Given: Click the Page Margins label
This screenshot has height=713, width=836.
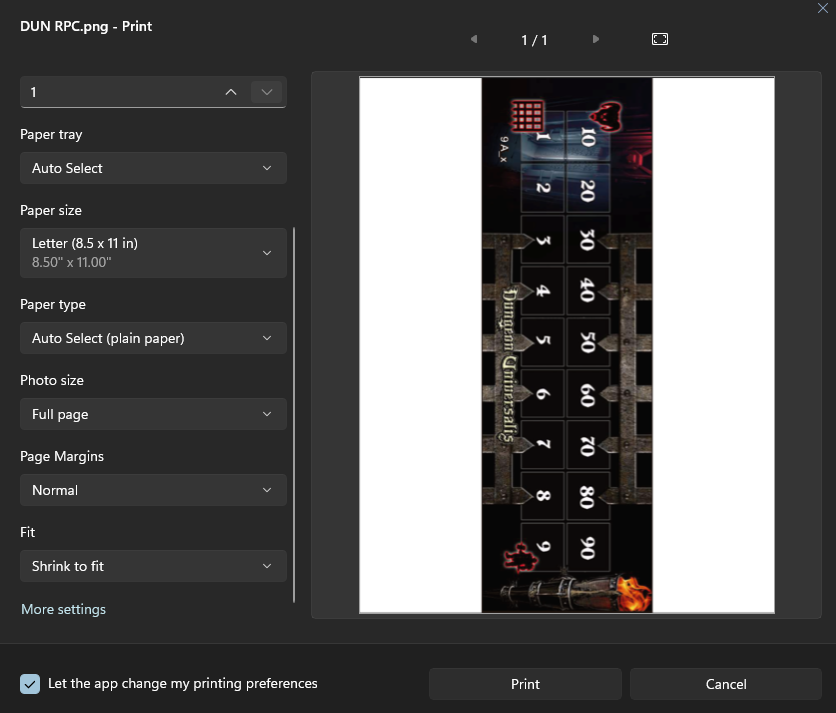Looking at the screenshot, I should pos(62,456).
